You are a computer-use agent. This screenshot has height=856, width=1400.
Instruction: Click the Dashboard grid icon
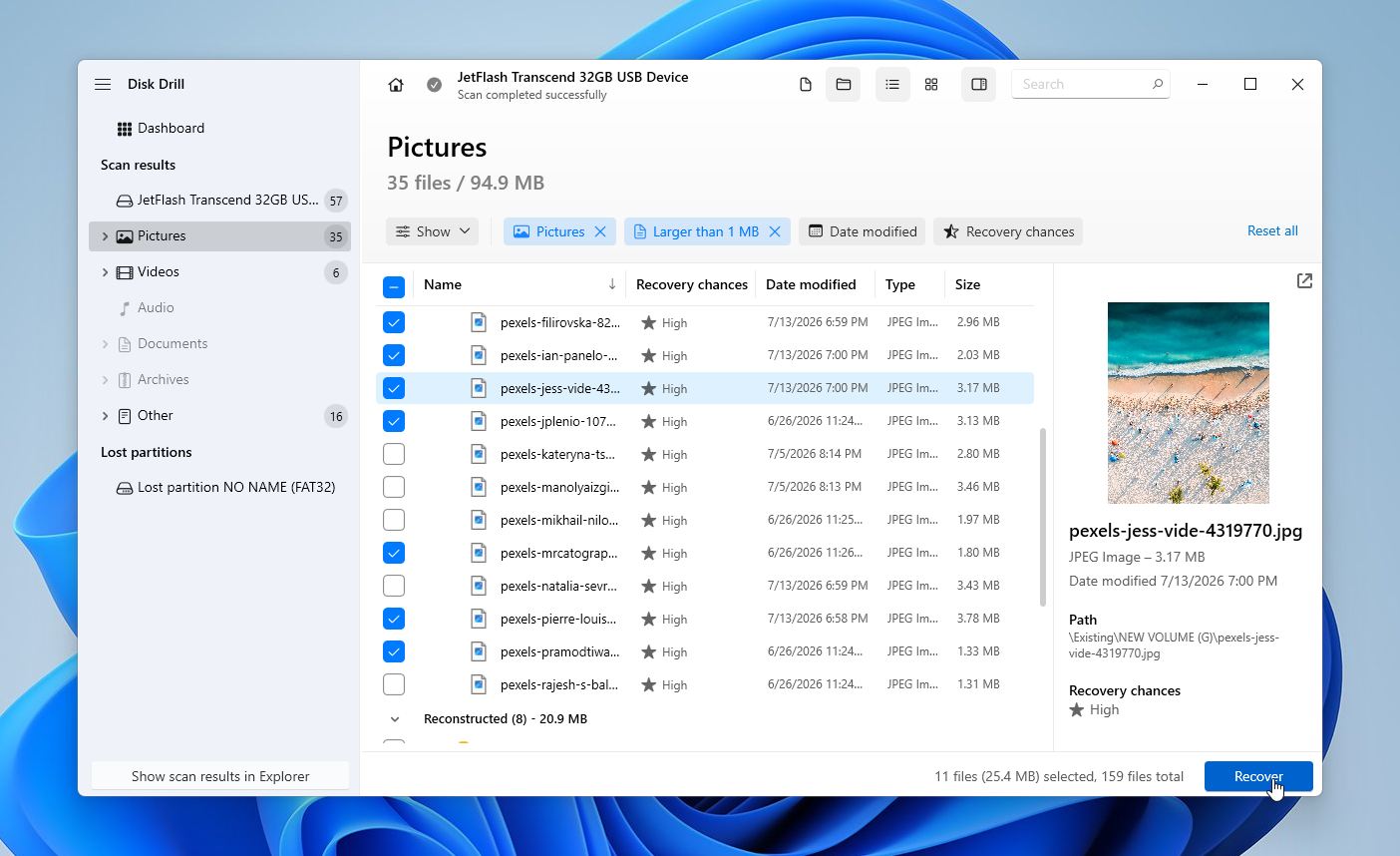click(x=125, y=129)
